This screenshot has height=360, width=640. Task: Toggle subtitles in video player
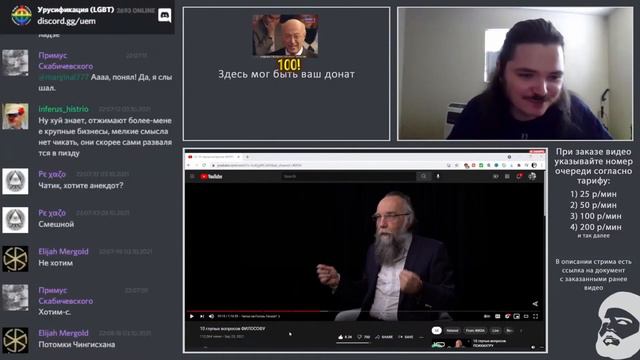point(498,316)
